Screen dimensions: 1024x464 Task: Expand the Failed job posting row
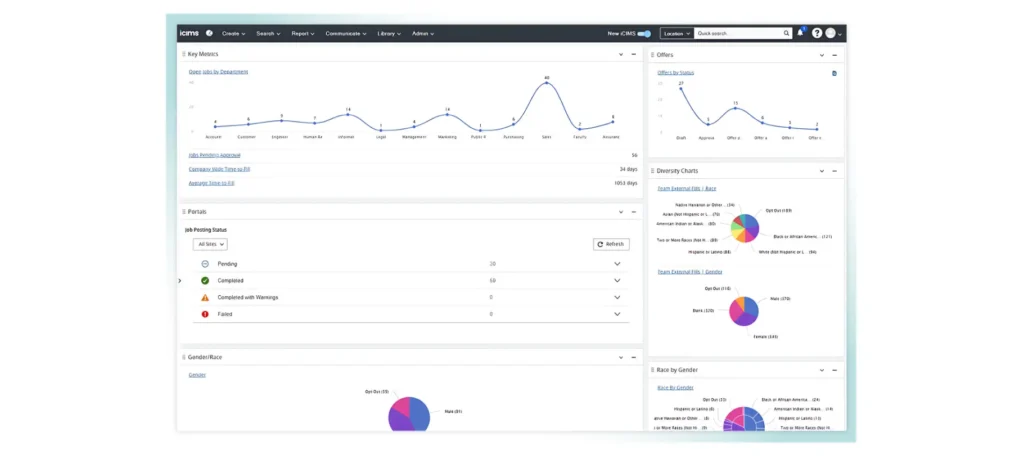coord(617,314)
